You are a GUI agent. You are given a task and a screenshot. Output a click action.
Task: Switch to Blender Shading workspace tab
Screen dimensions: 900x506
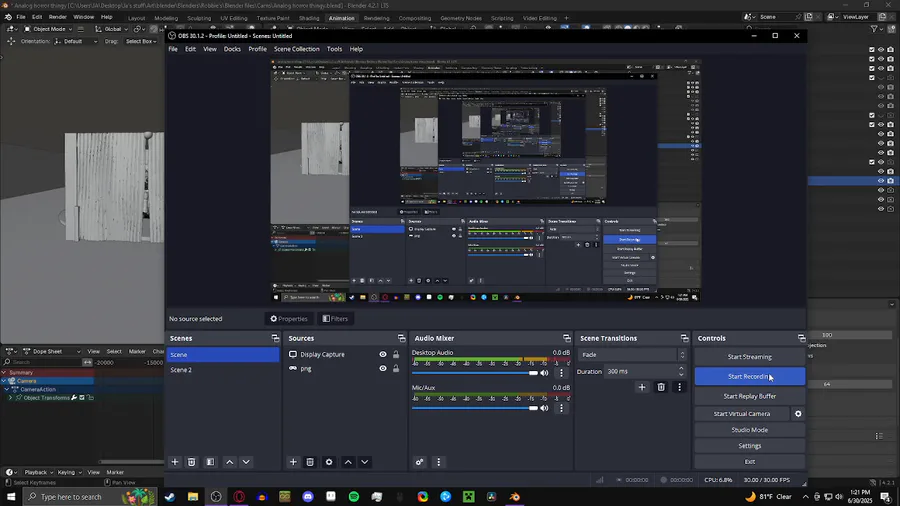click(x=309, y=18)
